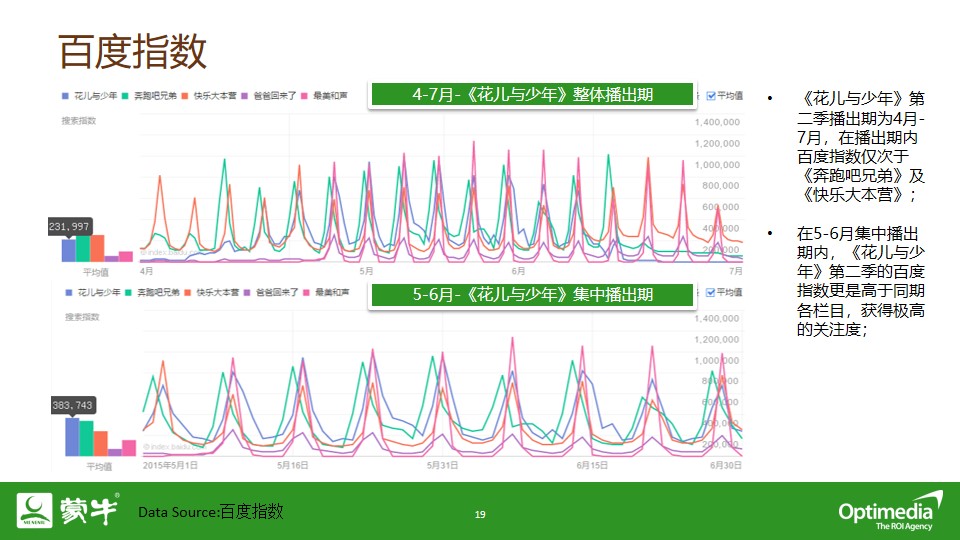Click the Data Source:百度指数 footer text
960x540 pixels.
[x=211, y=511]
